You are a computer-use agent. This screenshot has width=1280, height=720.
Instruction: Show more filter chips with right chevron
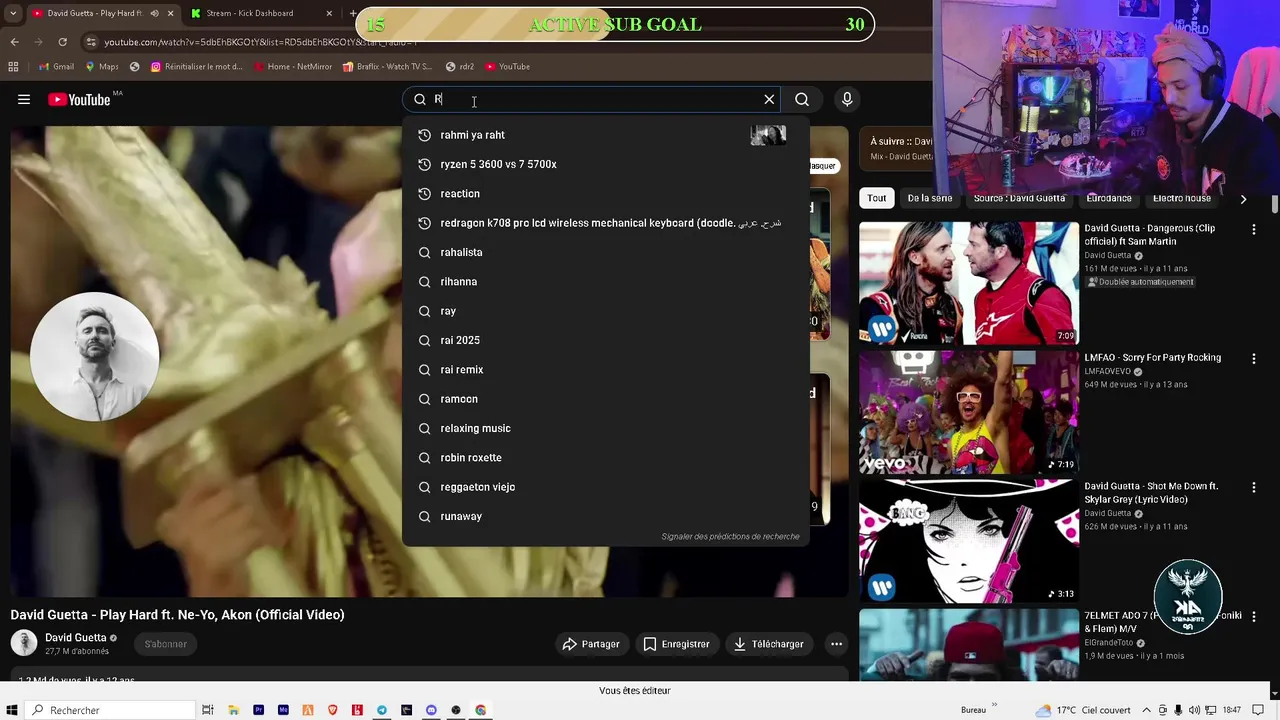click(x=1243, y=199)
